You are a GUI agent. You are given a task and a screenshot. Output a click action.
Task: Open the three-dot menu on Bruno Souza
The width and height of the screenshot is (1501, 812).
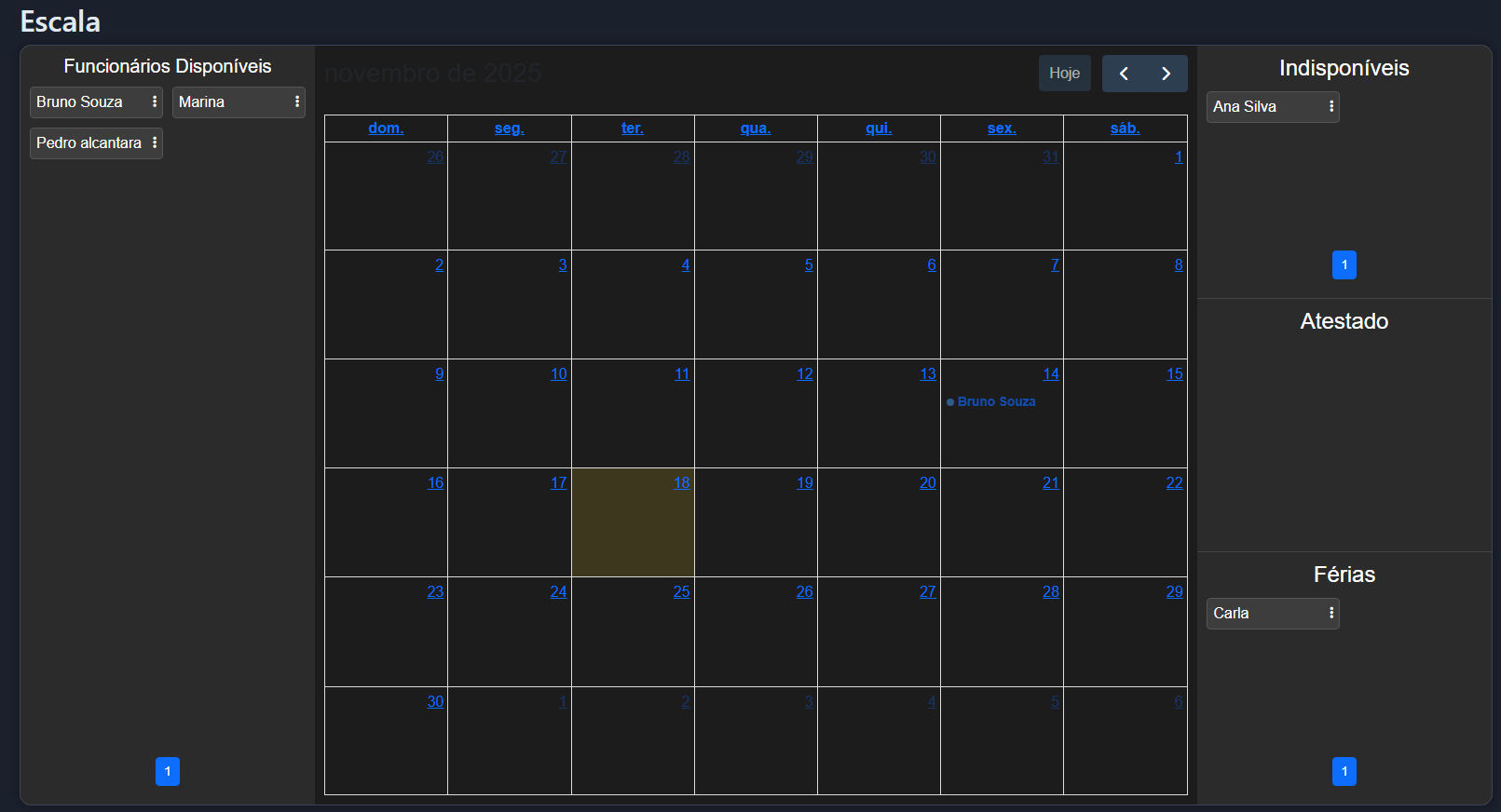(155, 101)
